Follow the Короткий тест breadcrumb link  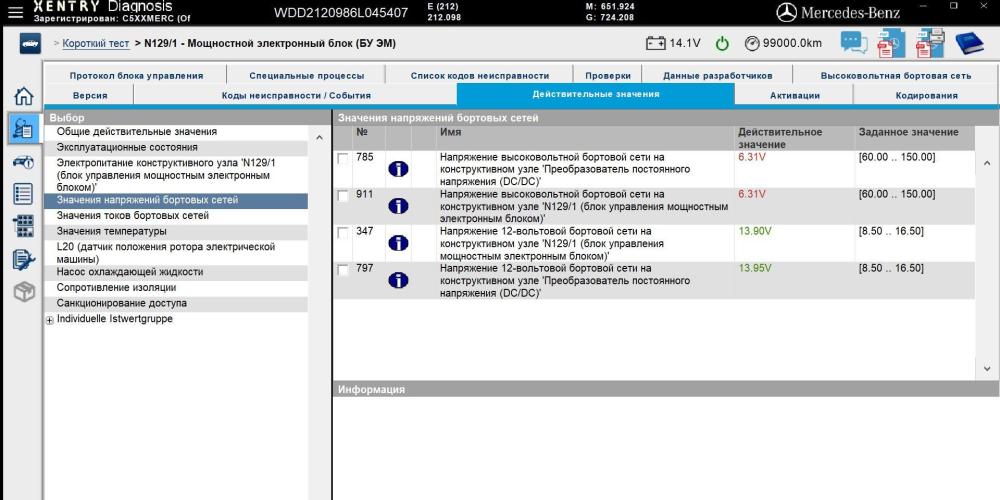(x=96, y=43)
